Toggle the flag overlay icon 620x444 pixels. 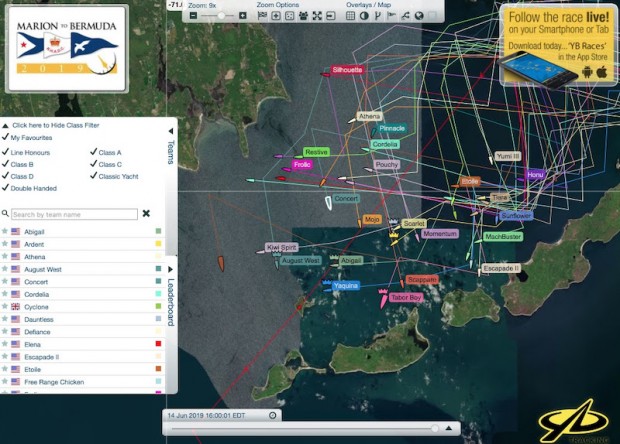point(391,16)
